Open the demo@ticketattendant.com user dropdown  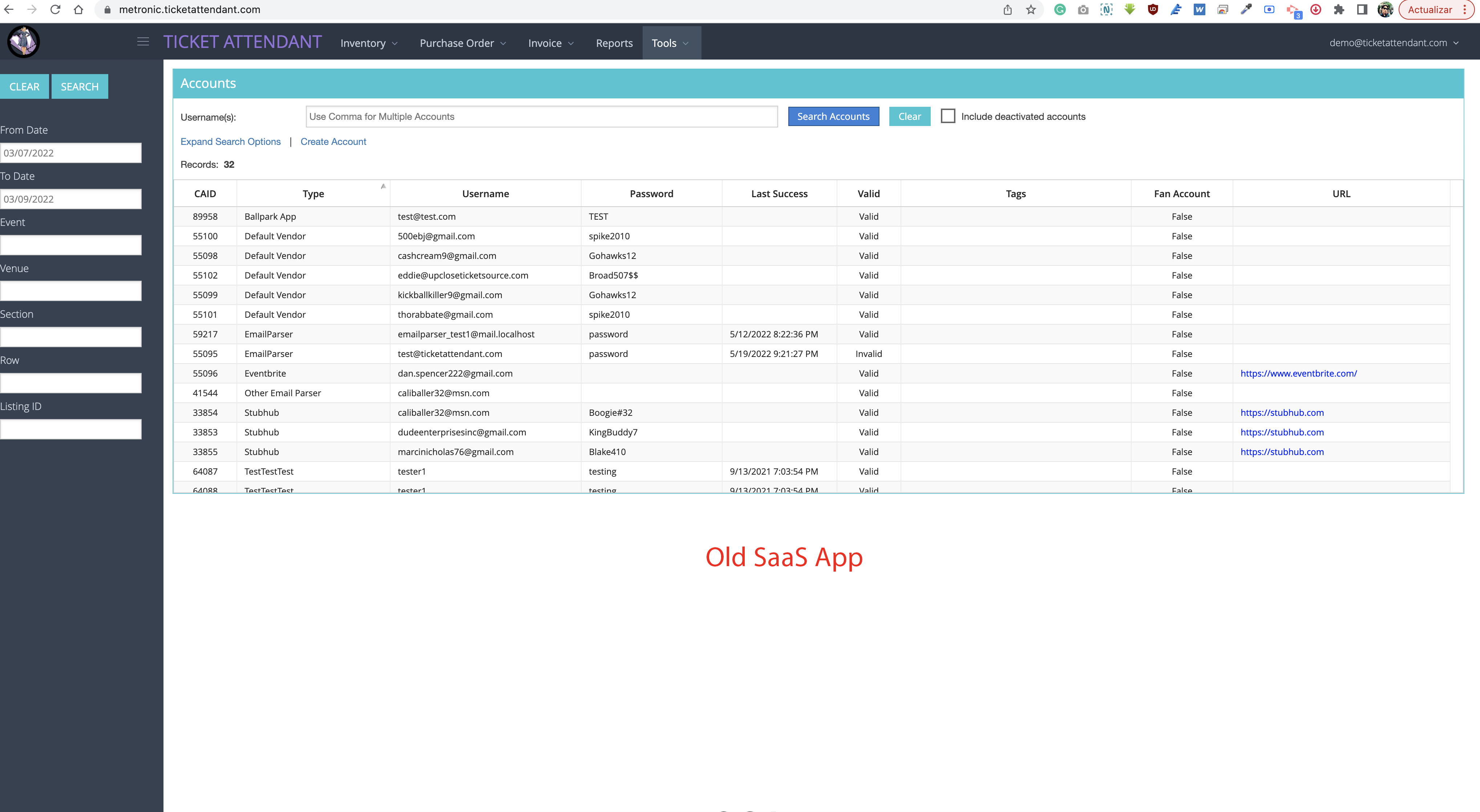click(x=1393, y=42)
